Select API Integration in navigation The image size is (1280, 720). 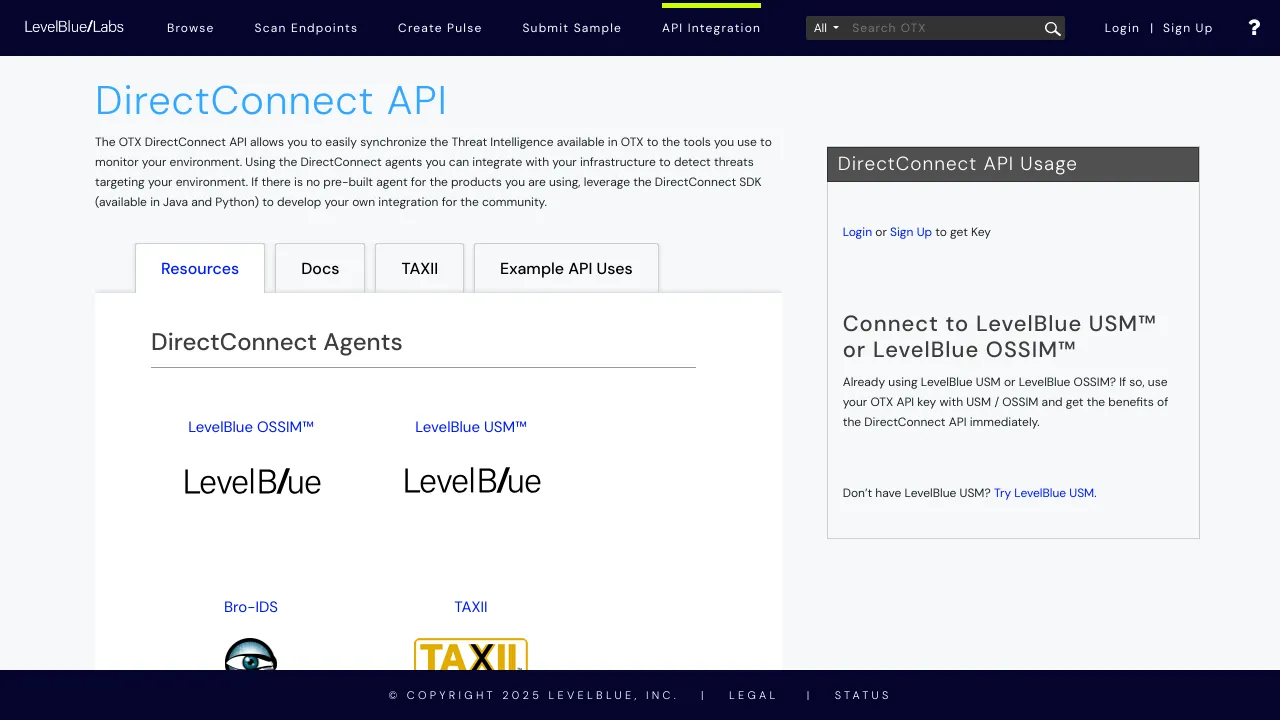point(711,28)
